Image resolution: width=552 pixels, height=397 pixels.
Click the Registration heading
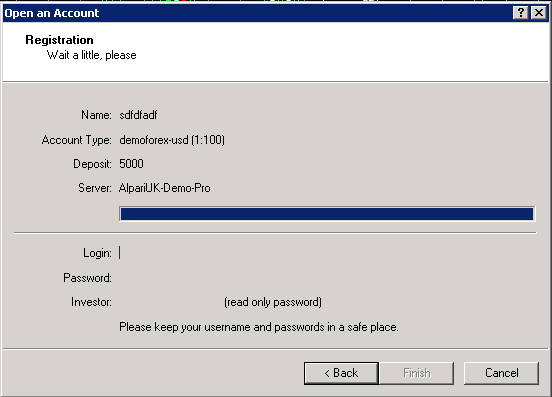(x=59, y=40)
